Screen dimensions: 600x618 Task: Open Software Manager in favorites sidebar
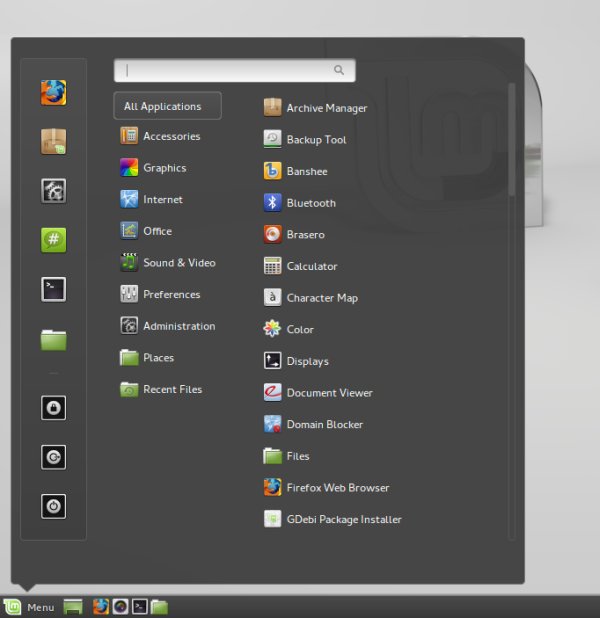coord(53,142)
